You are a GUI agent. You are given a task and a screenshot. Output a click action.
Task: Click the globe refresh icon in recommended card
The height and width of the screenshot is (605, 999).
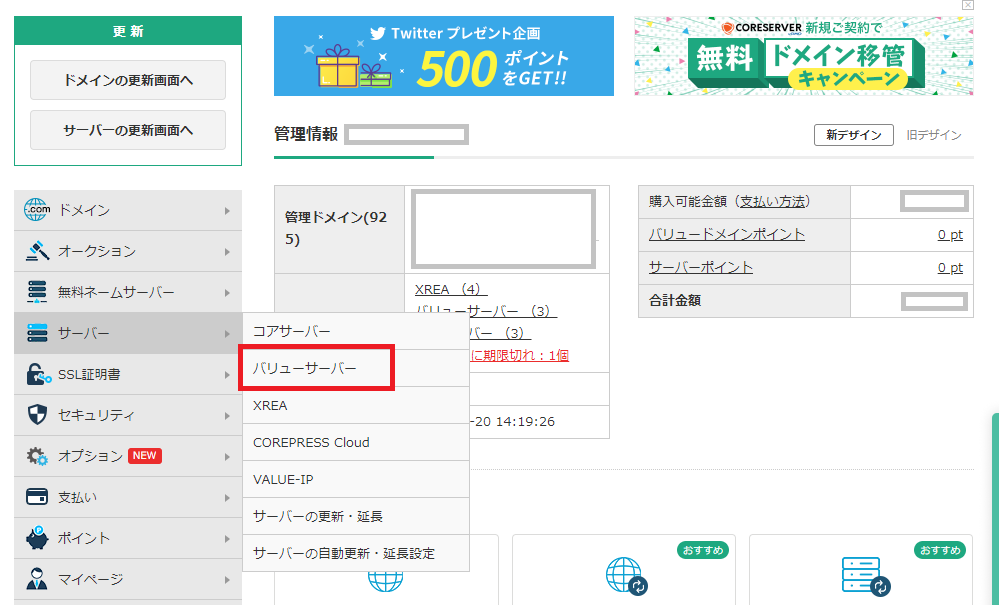click(626, 576)
